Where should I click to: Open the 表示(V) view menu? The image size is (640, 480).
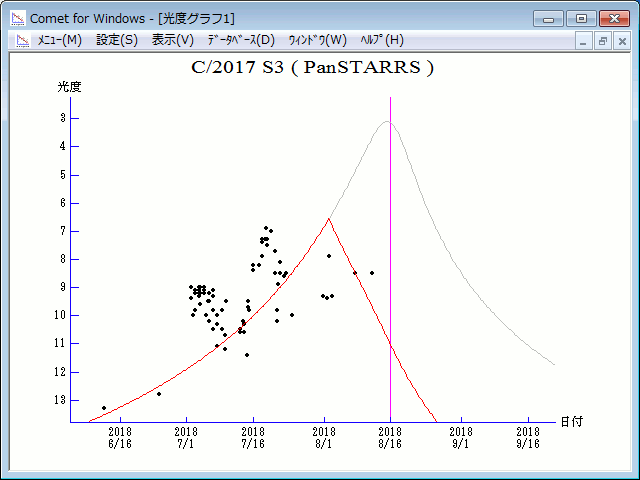coord(173,40)
